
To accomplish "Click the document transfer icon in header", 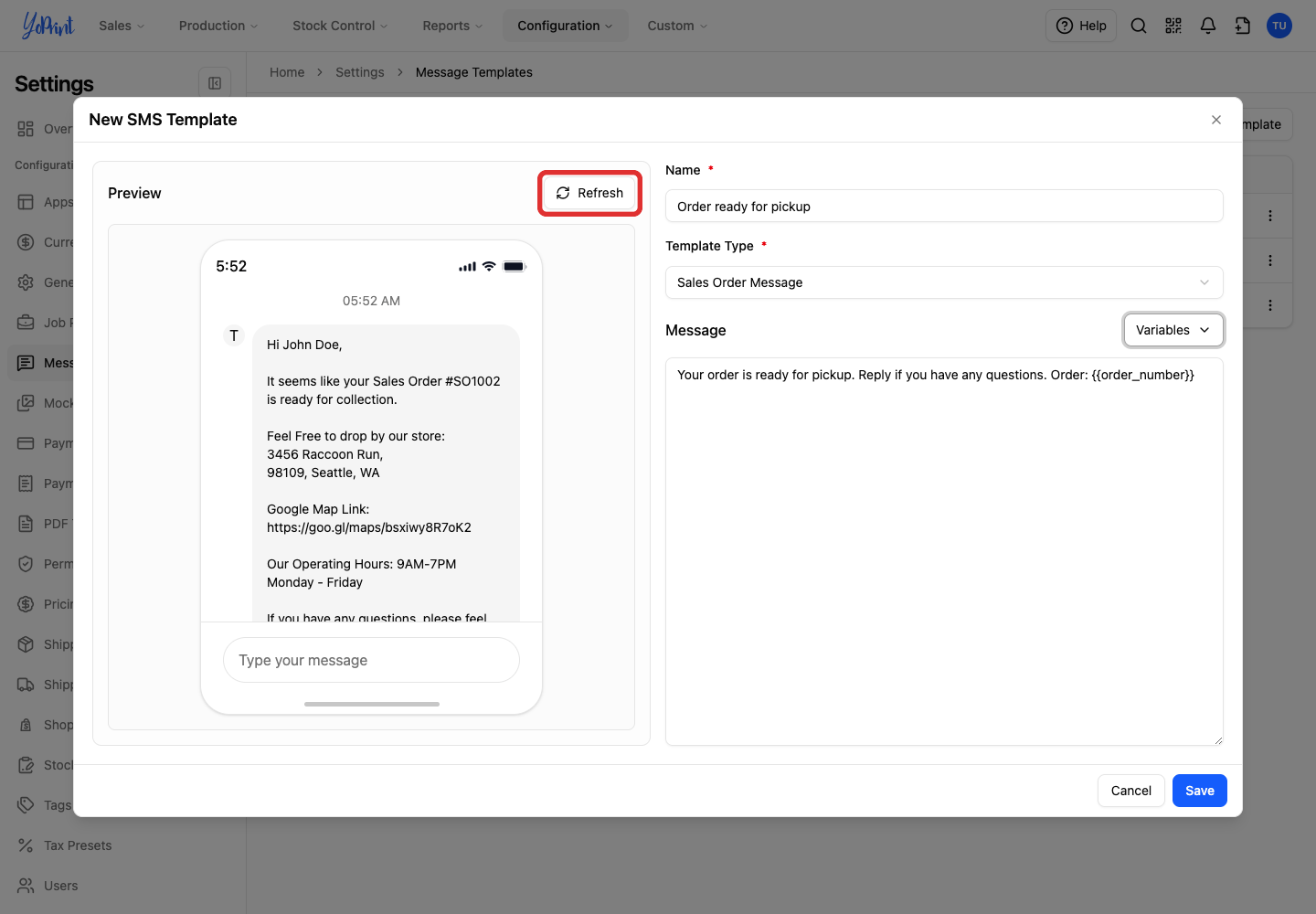I will [x=1243, y=26].
